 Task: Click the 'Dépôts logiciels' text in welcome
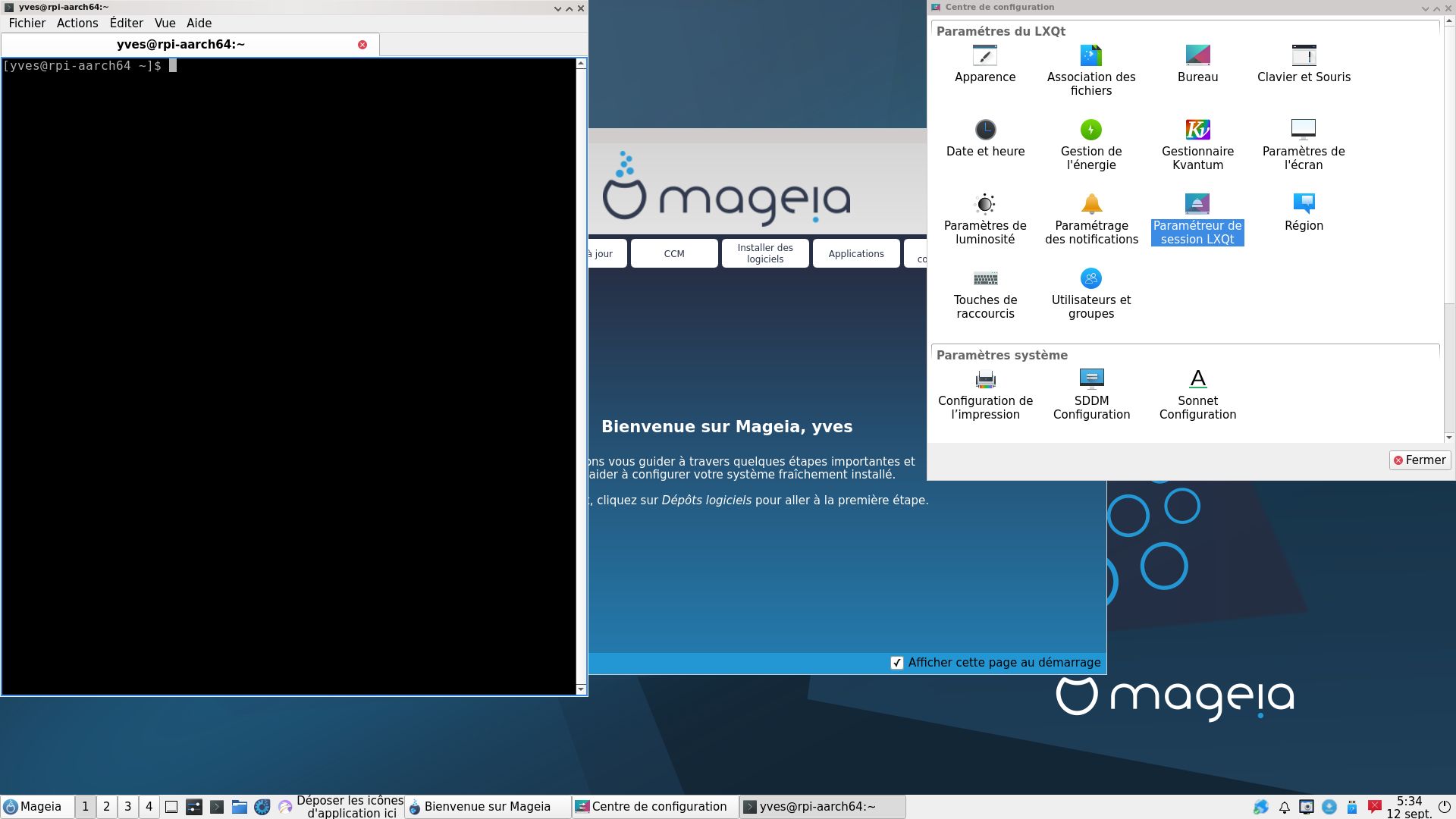click(x=706, y=500)
